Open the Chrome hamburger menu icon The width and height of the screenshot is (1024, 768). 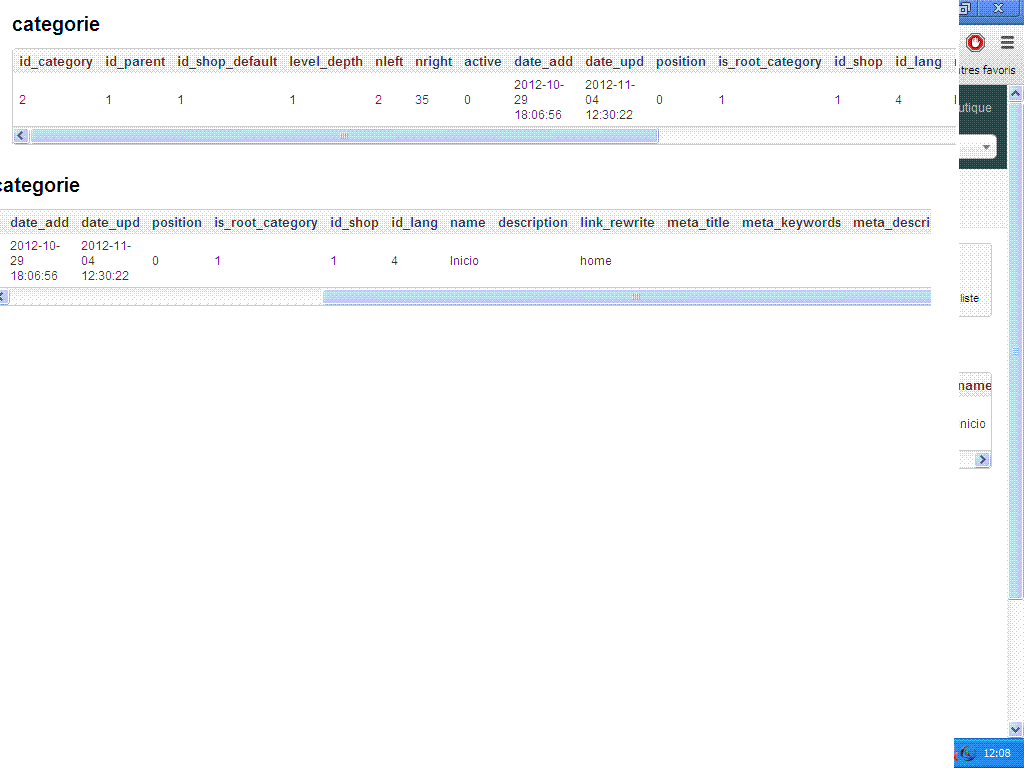pos(1007,43)
